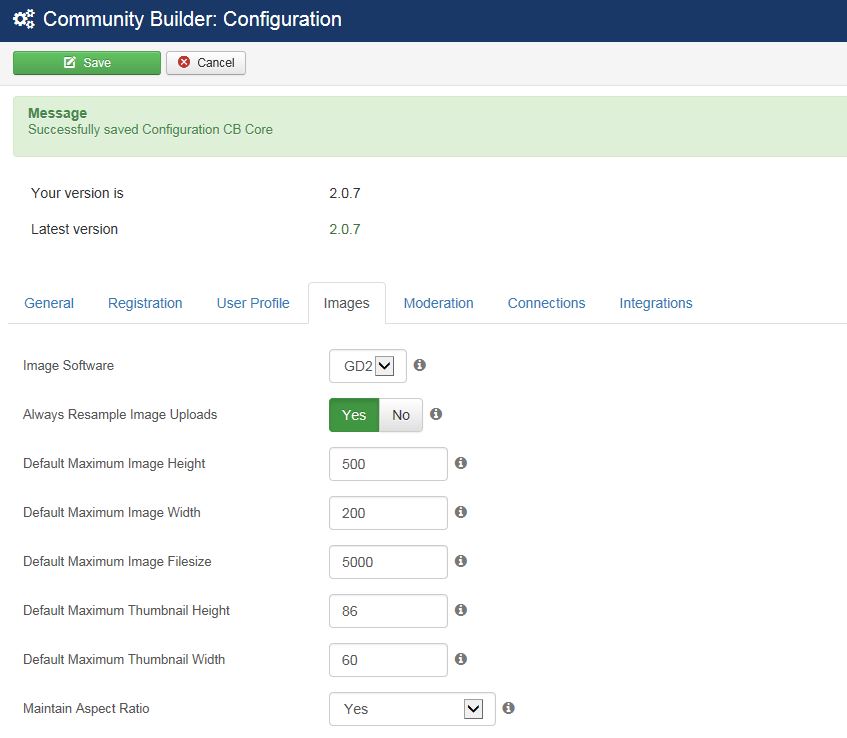This screenshot has height=738, width=847.
Task: Click the 'Default Maximum Image Filesize' label
Action: coord(117,561)
